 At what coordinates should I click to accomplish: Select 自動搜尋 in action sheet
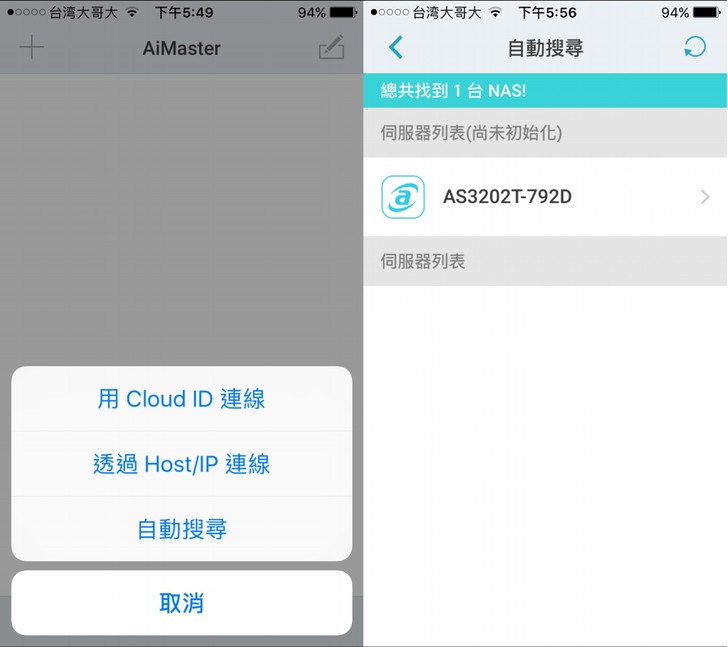click(x=182, y=529)
